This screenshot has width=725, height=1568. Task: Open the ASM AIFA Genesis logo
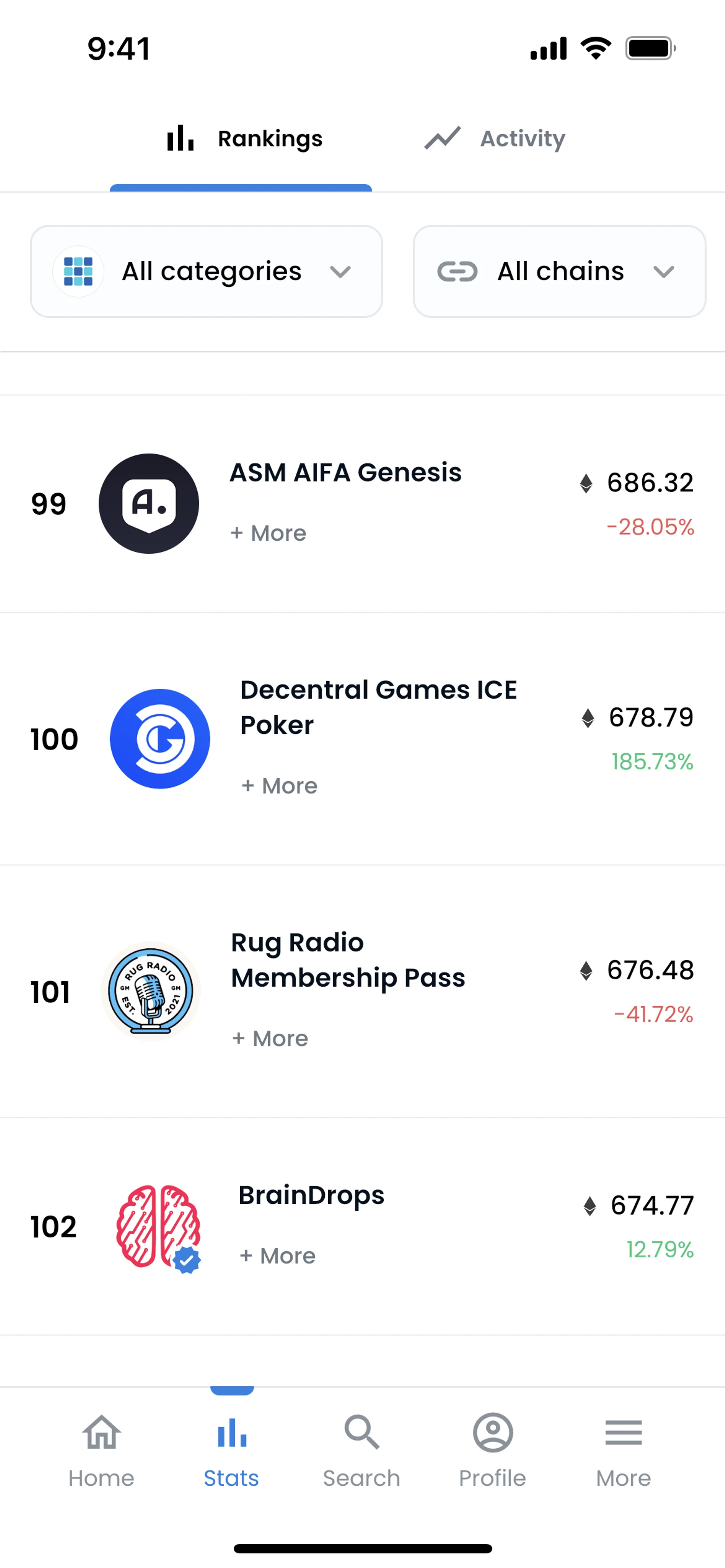coord(149,503)
